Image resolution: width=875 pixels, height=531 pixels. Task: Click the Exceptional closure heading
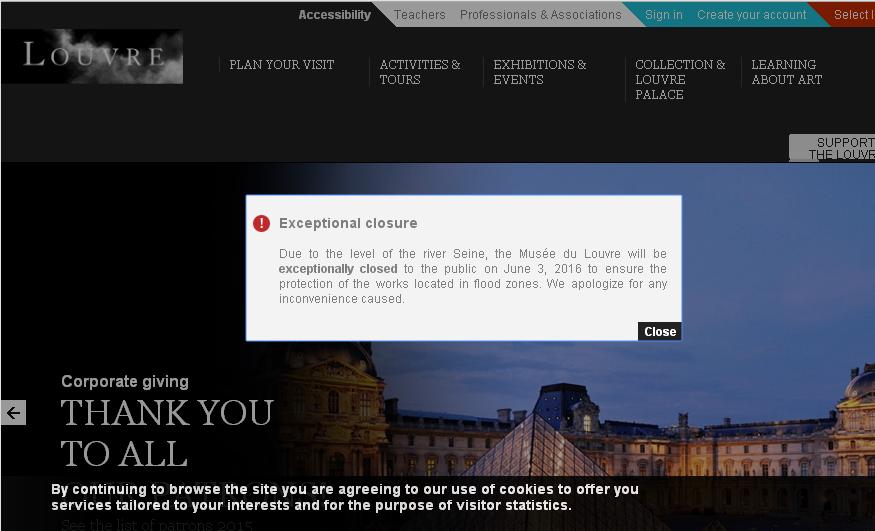tap(348, 223)
